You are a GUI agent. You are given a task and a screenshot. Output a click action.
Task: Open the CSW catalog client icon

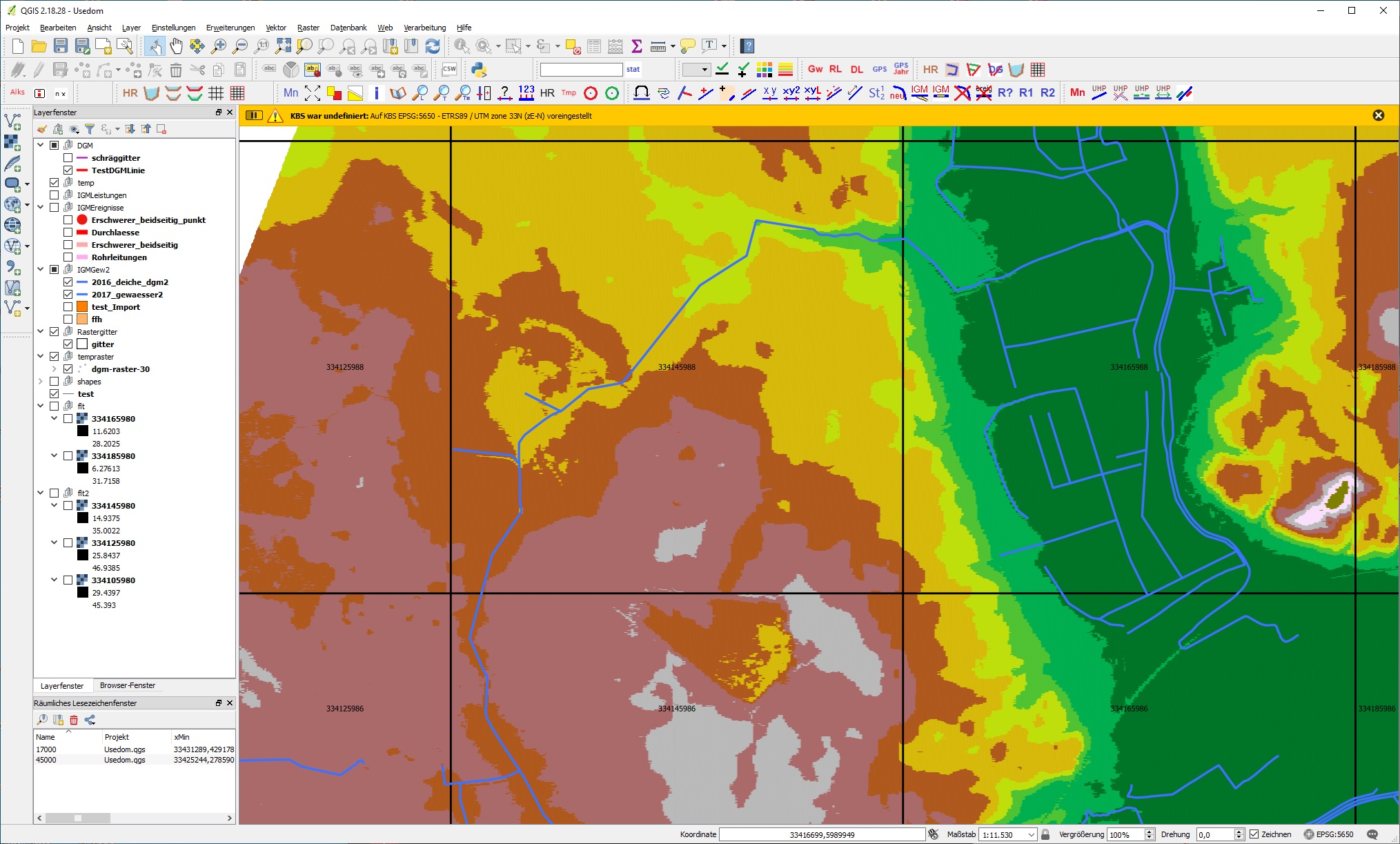pos(449,70)
